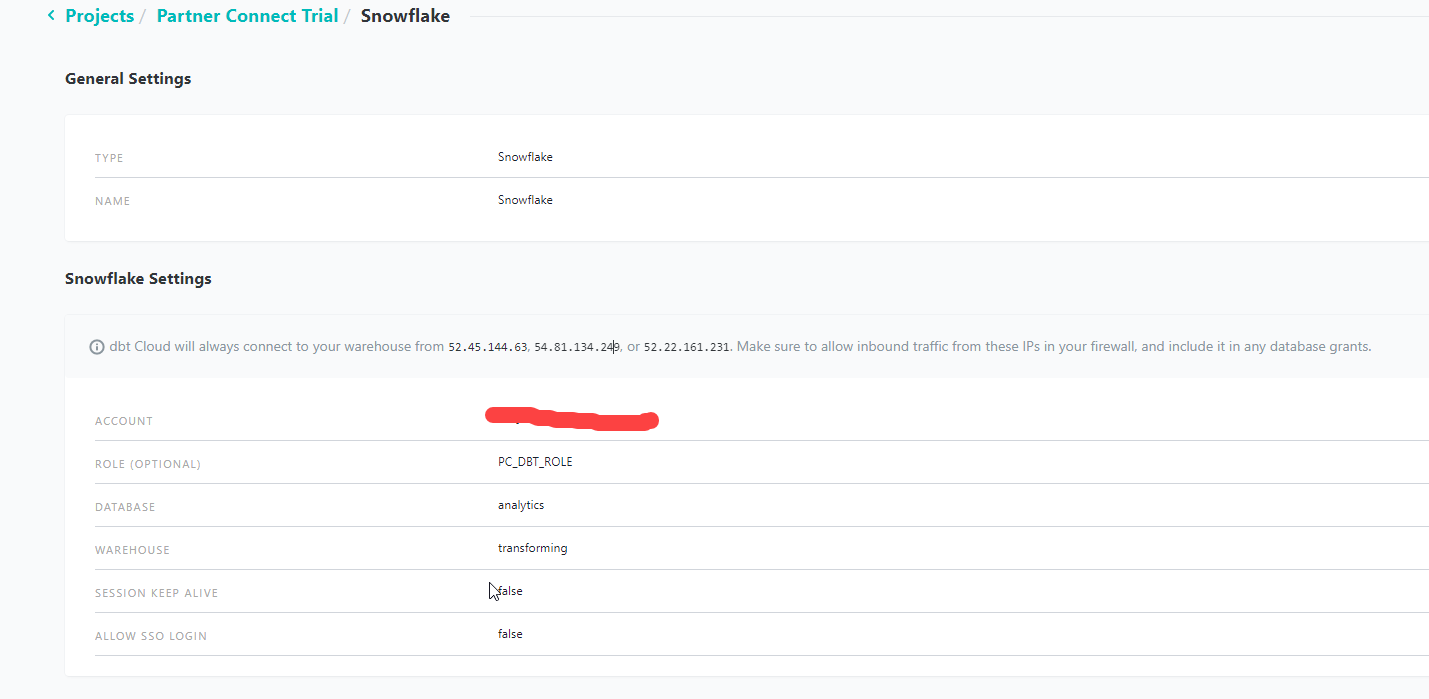Select IP address 52.45.144.63

(x=487, y=348)
